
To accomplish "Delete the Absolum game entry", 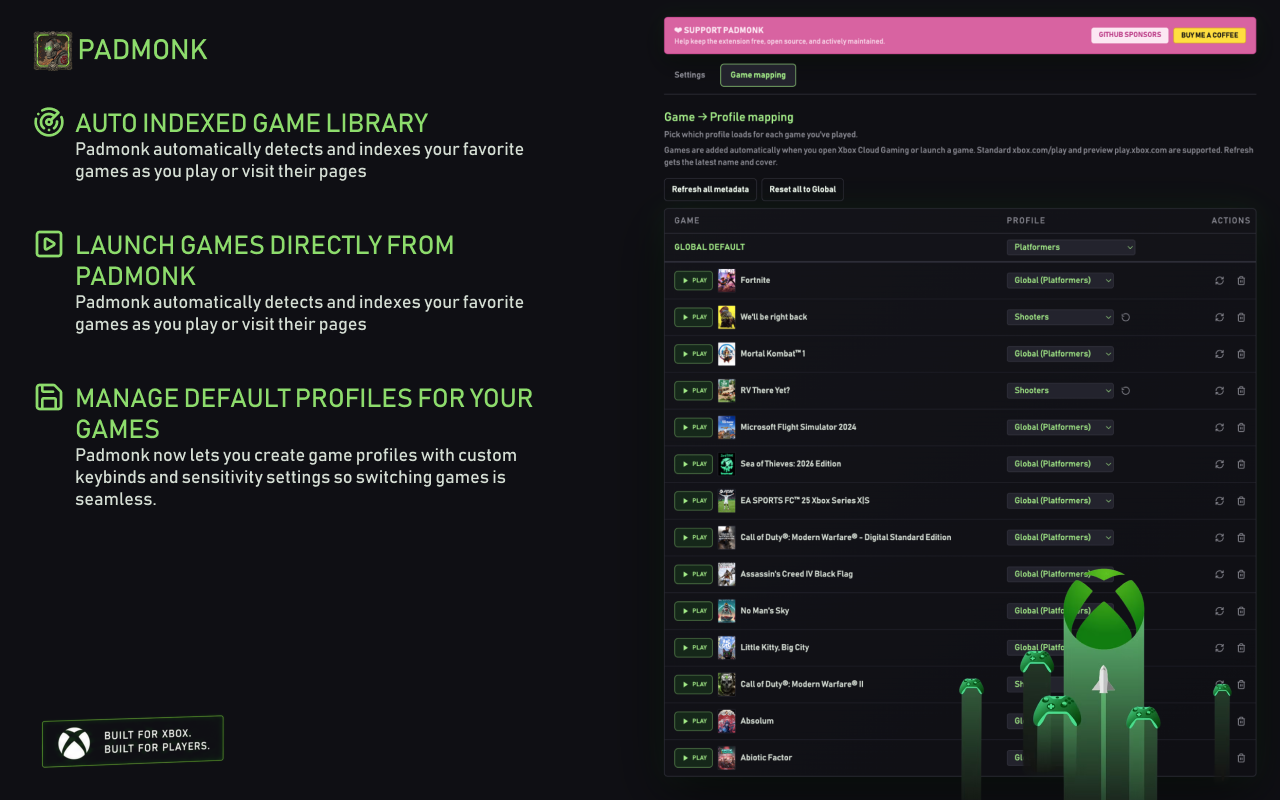I will 1241,721.
